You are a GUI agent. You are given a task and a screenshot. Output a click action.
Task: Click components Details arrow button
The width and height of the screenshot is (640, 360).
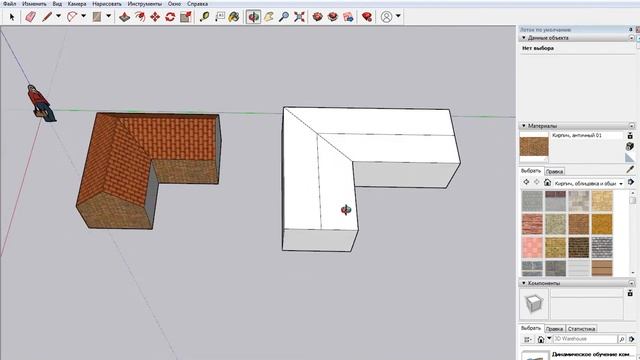(631, 339)
